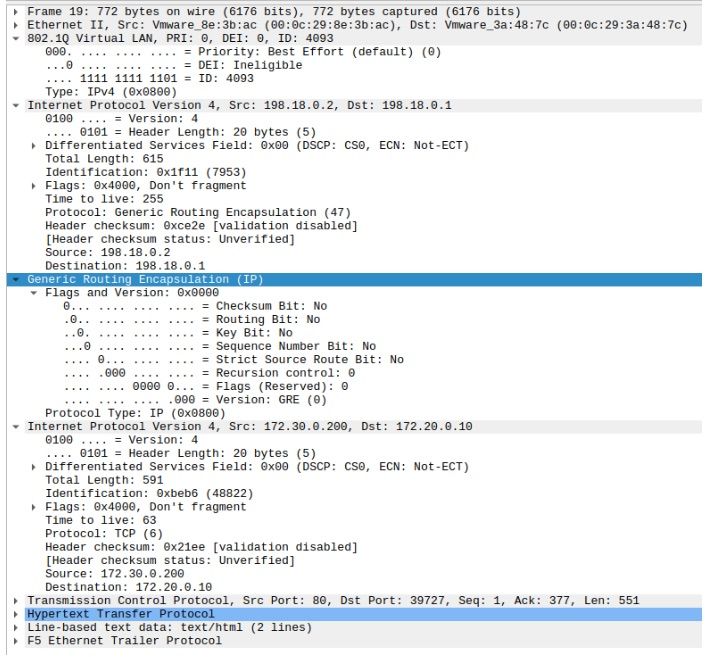716x657 pixels.
Task: Expand Transmission Control Protocol node
Action: (16, 601)
